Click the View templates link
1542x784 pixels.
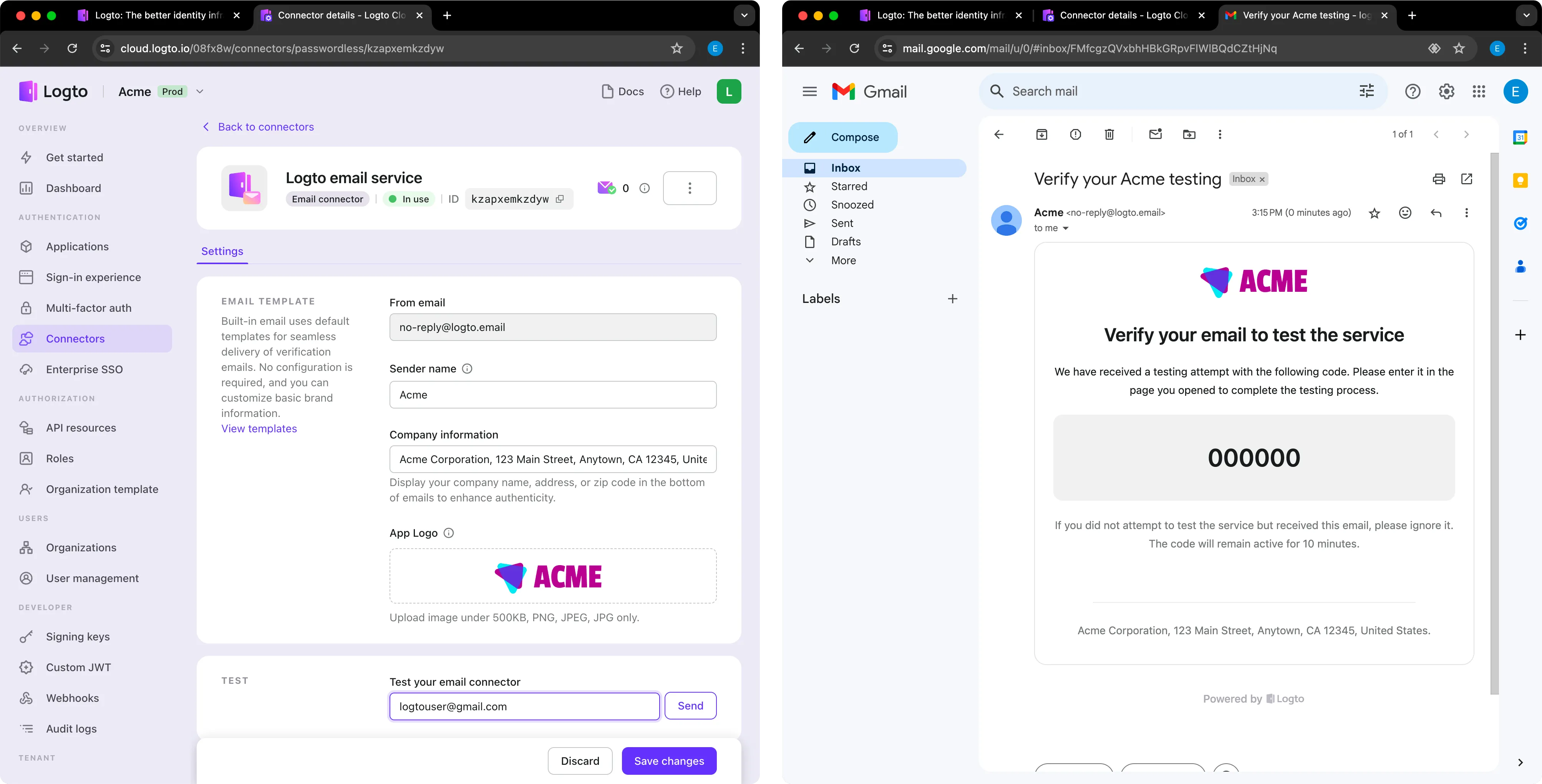(x=259, y=428)
